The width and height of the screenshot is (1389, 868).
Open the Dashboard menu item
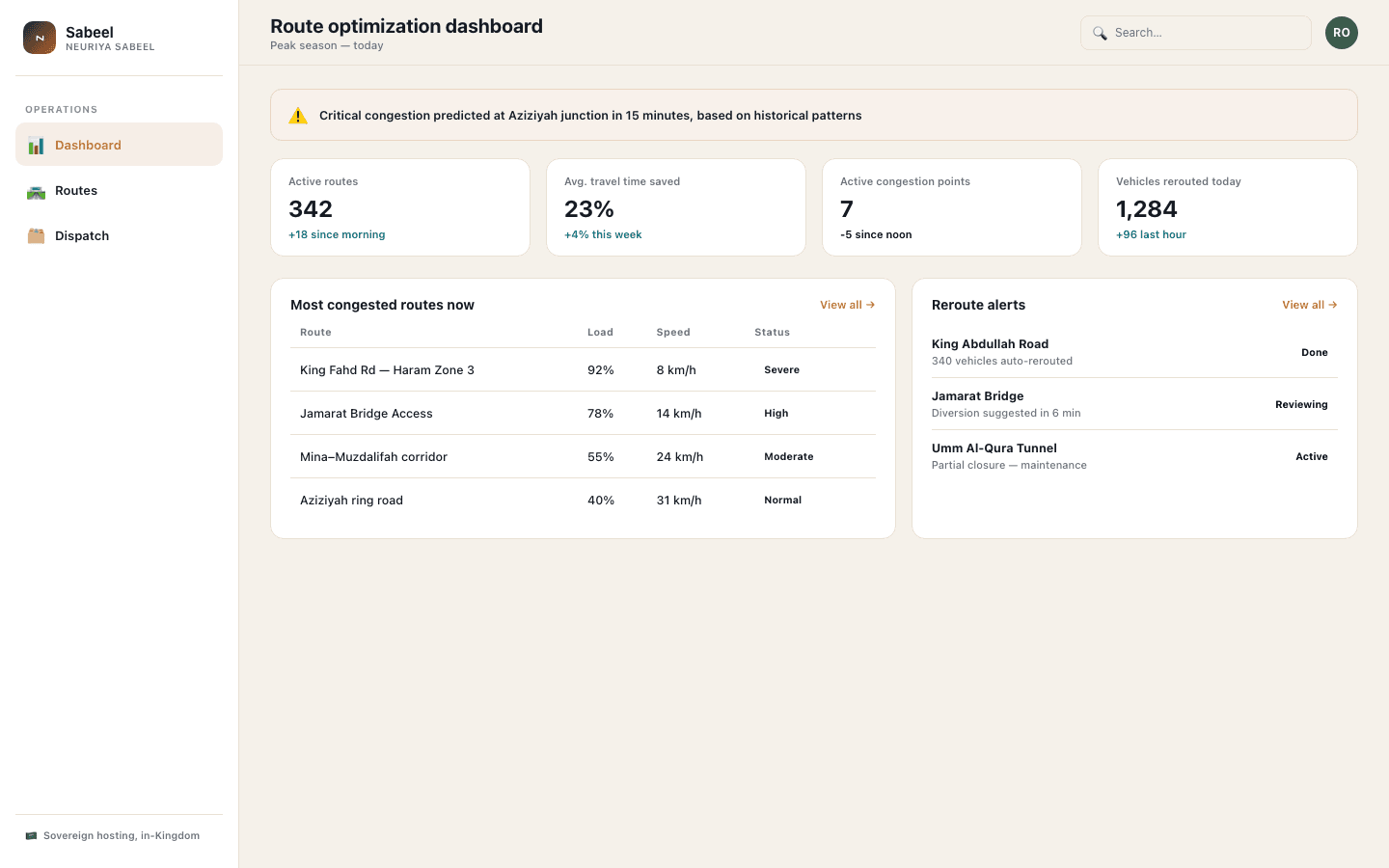(x=119, y=145)
